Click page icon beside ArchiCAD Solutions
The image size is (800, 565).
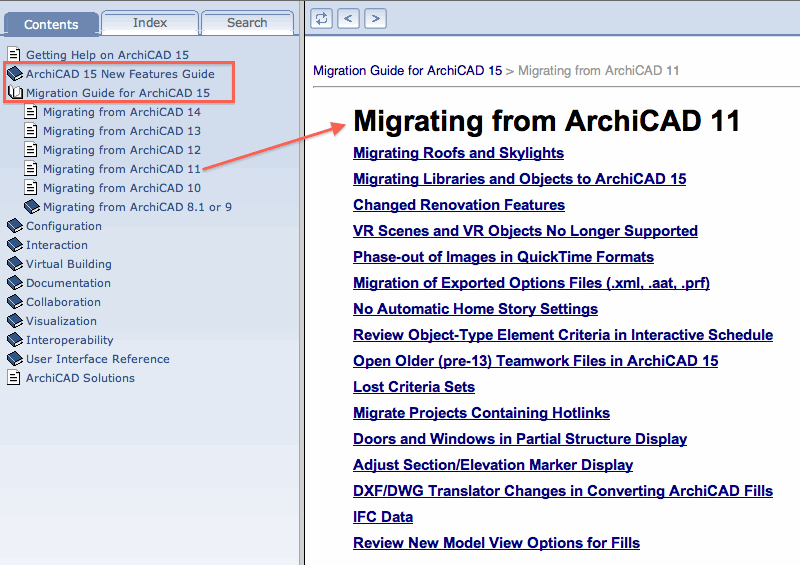(14, 378)
